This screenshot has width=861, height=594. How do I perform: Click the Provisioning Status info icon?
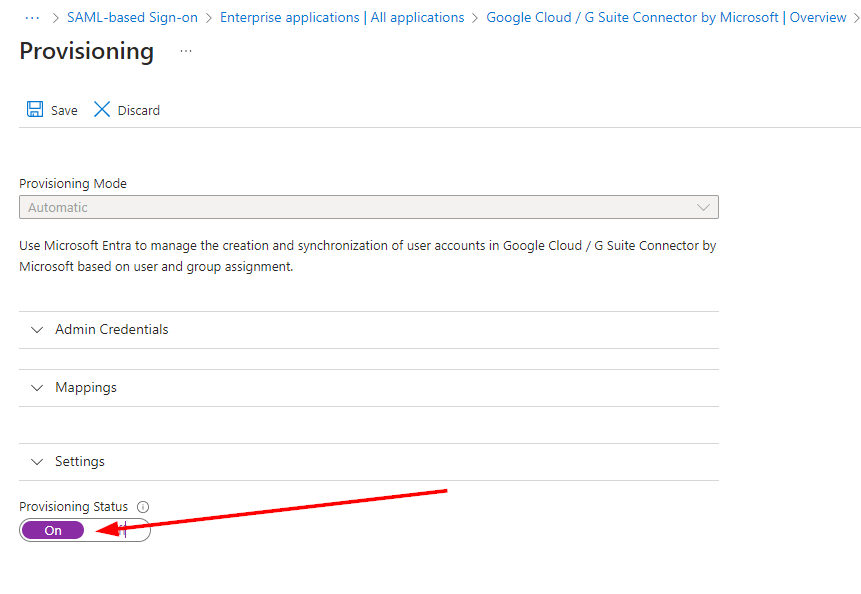pos(143,507)
